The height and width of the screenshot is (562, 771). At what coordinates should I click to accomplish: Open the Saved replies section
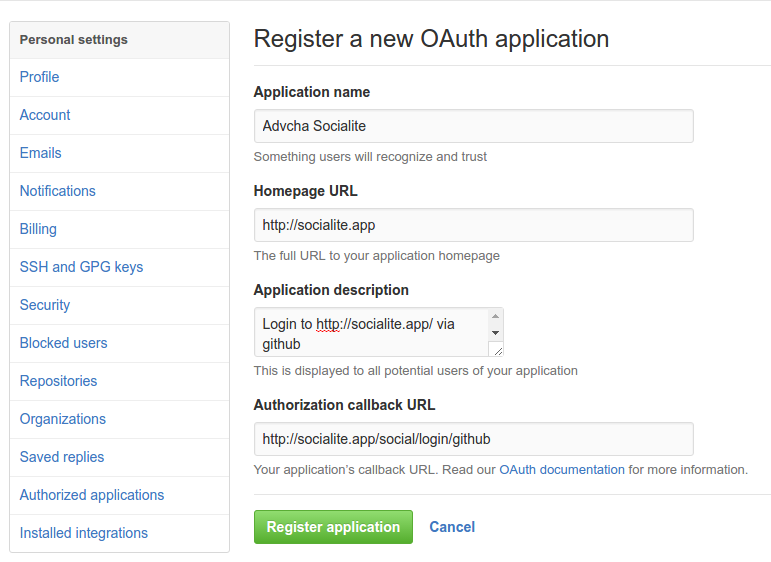pos(62,457)
